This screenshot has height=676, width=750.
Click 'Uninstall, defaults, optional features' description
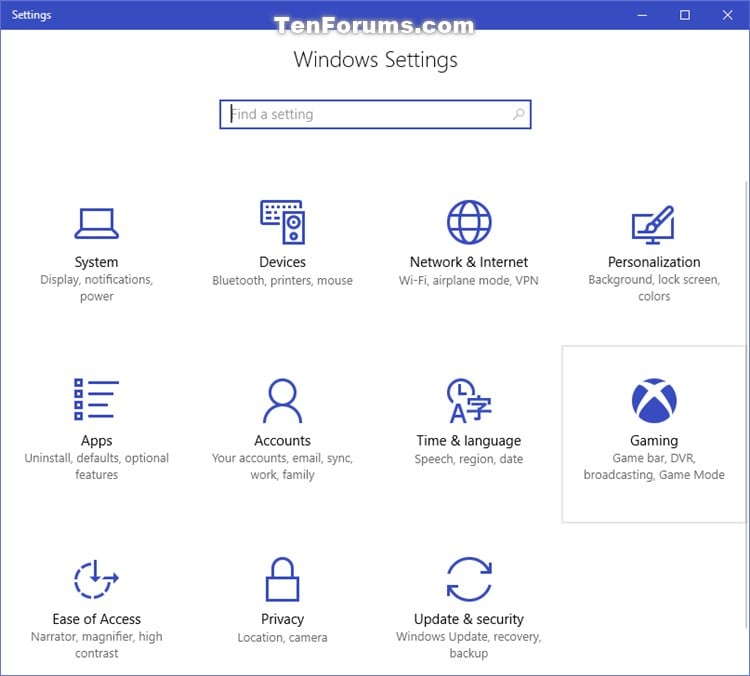(96, 466)
